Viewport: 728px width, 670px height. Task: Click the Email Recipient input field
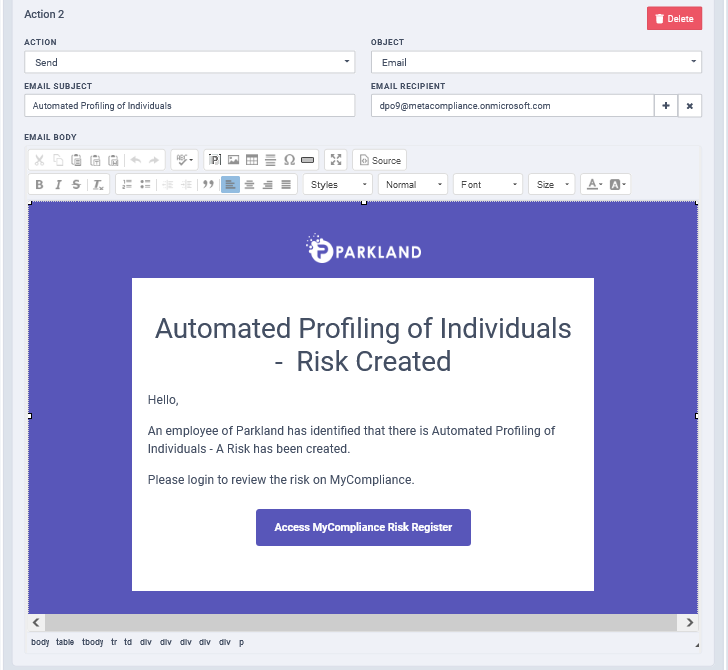[x=513, y=106]
